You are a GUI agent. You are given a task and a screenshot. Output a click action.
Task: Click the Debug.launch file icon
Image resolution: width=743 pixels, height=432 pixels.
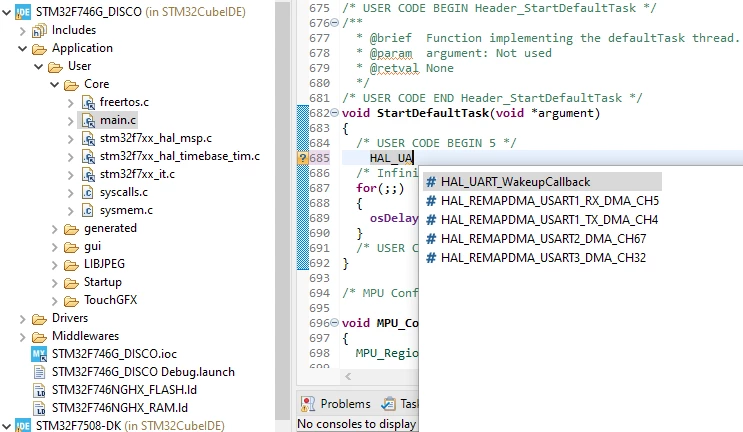(39, 372)
